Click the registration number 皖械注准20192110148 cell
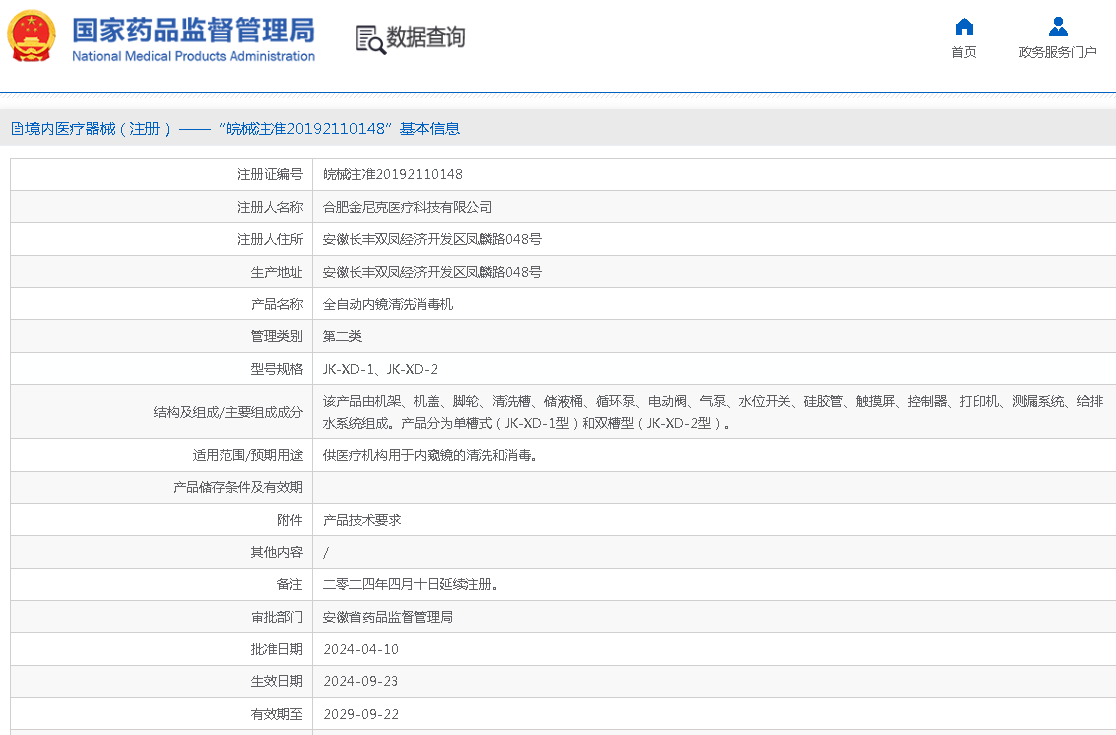The height and width of the screenshot is (735, 1116). pyautogui.click(x=393, y=174)
